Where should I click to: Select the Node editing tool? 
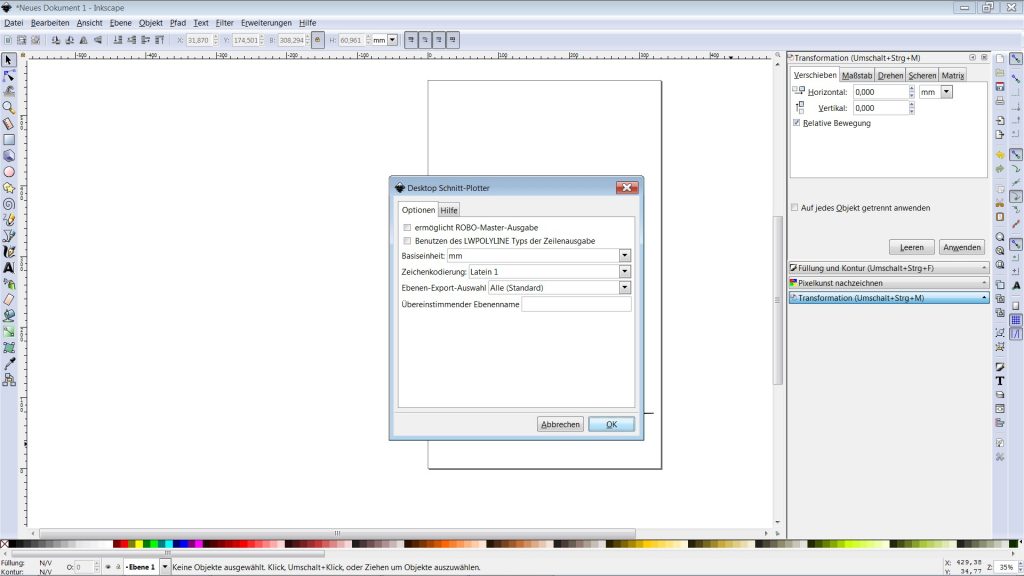(9, 75)
